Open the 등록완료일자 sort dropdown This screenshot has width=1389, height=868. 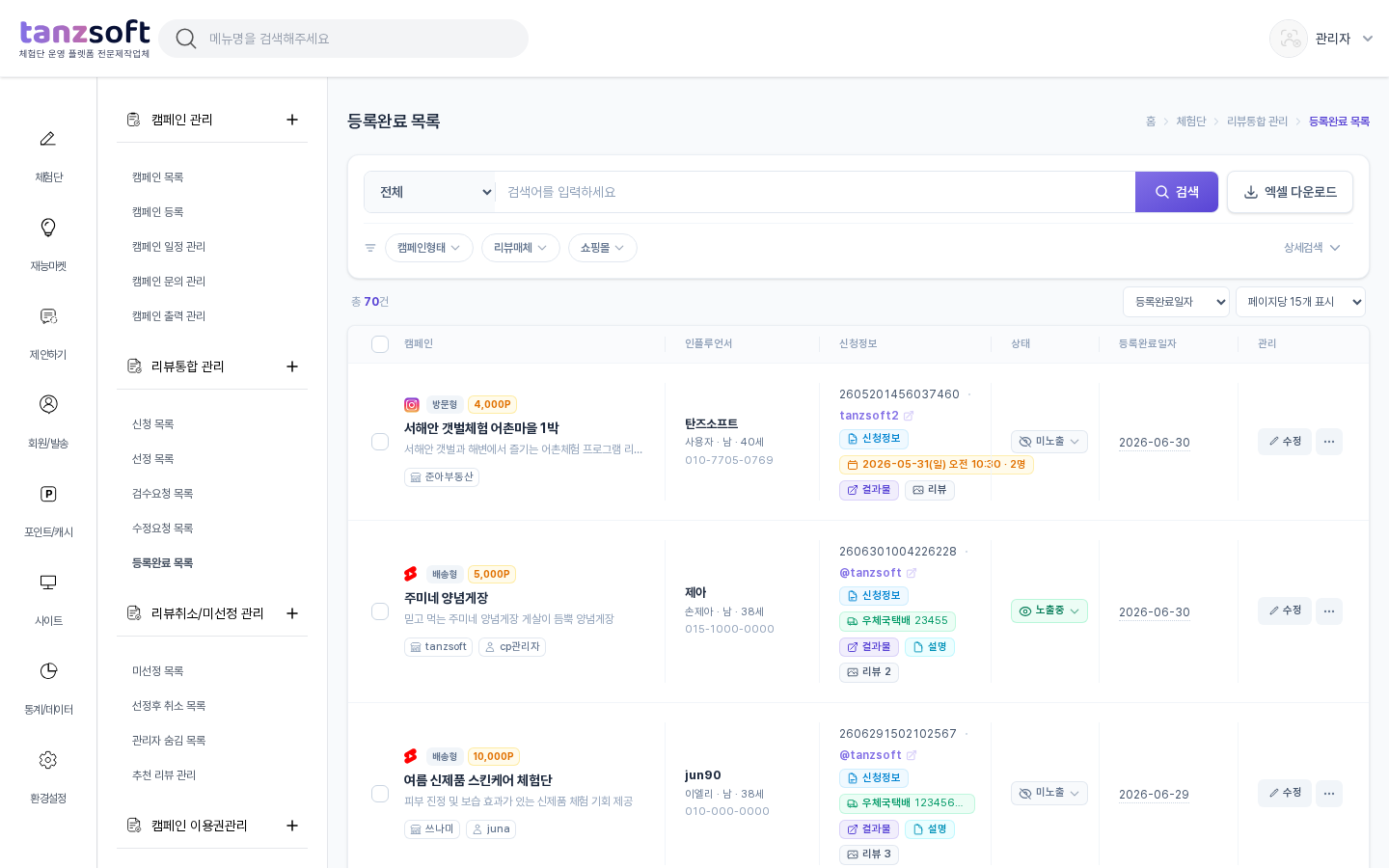1176,302
